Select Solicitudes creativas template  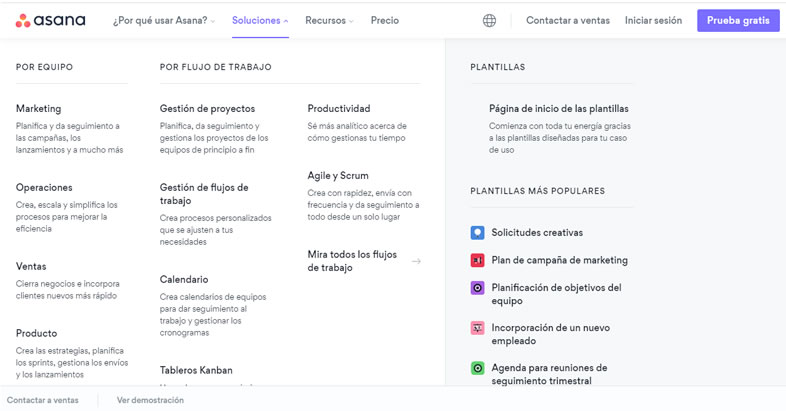537,233
